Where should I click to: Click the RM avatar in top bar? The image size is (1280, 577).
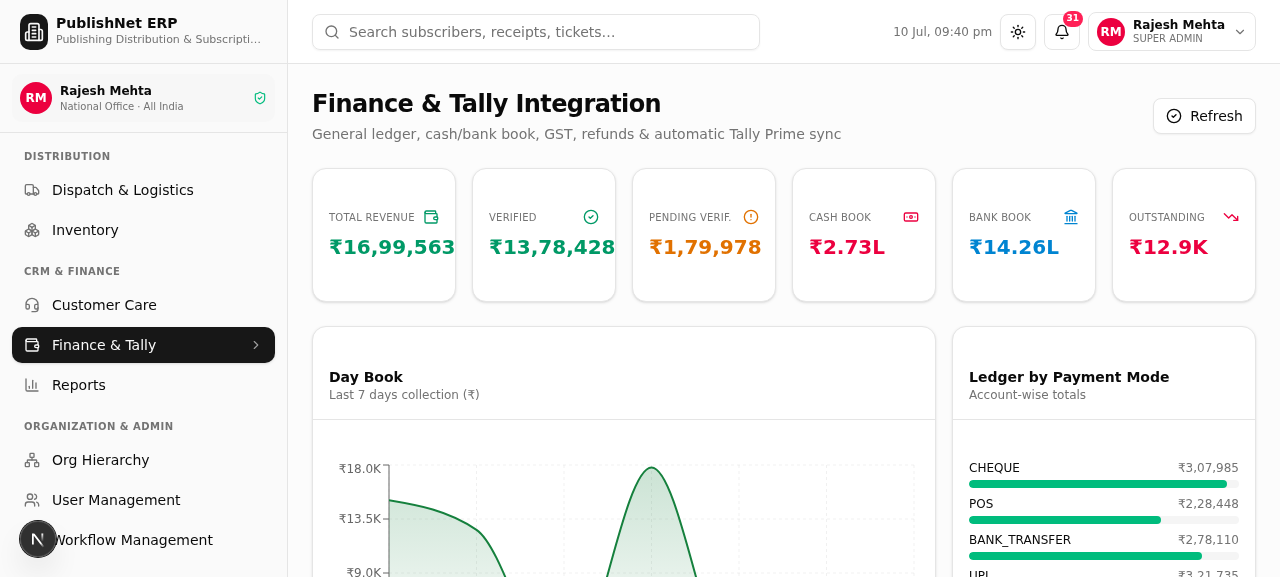[1111, 32]
